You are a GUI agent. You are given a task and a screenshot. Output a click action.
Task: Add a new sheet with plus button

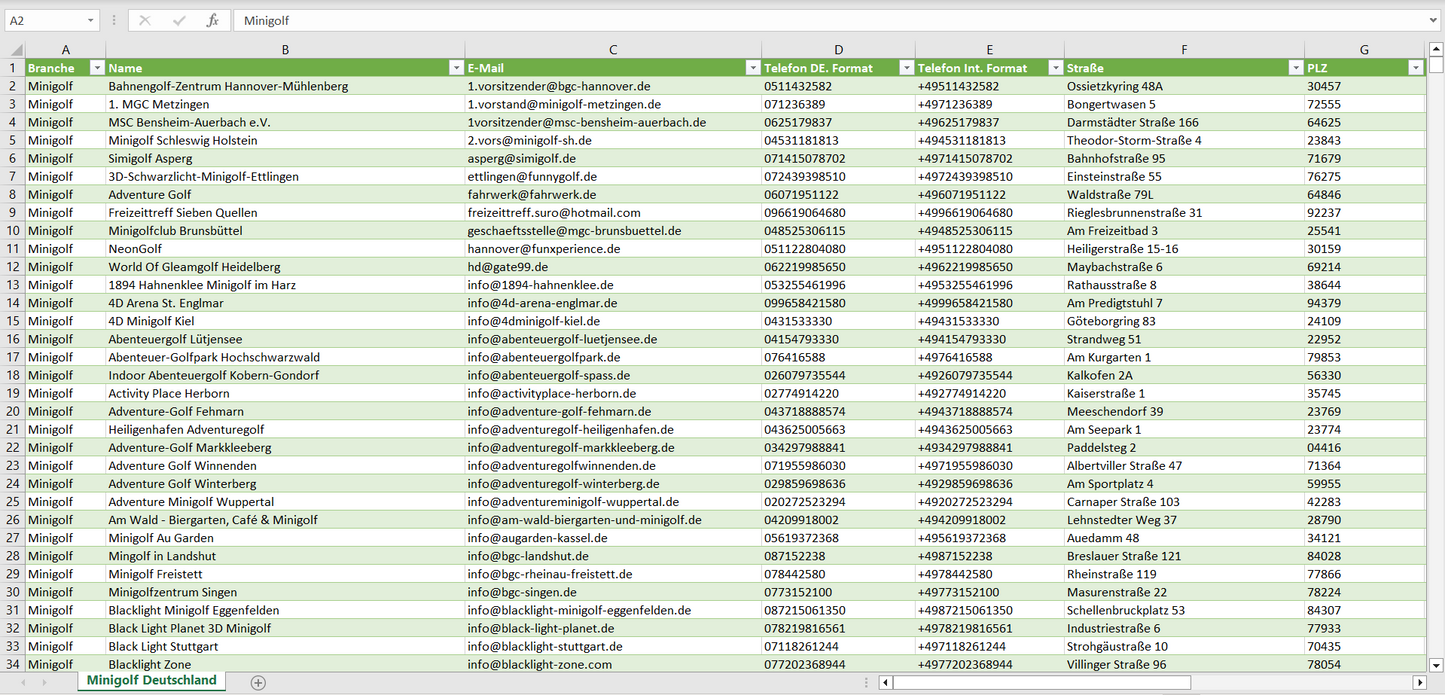(258, 682)
